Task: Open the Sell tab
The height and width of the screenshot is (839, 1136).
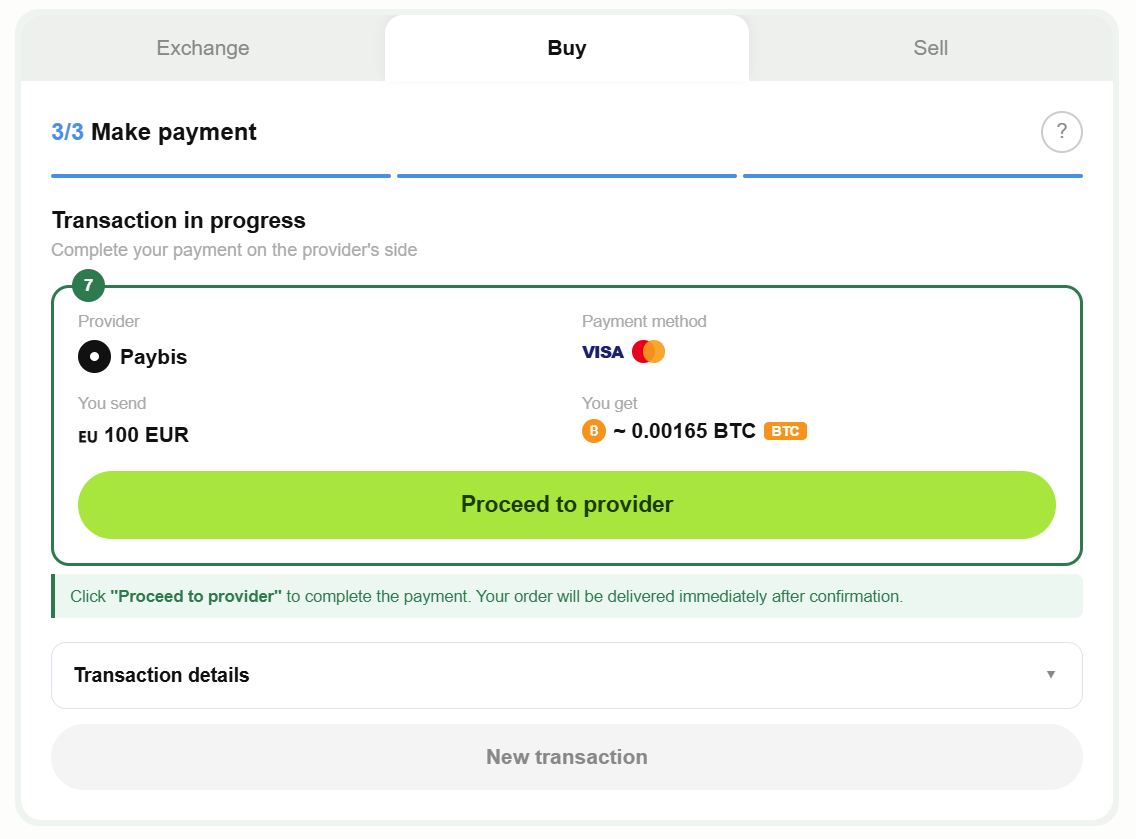Action: click(931, 48)
